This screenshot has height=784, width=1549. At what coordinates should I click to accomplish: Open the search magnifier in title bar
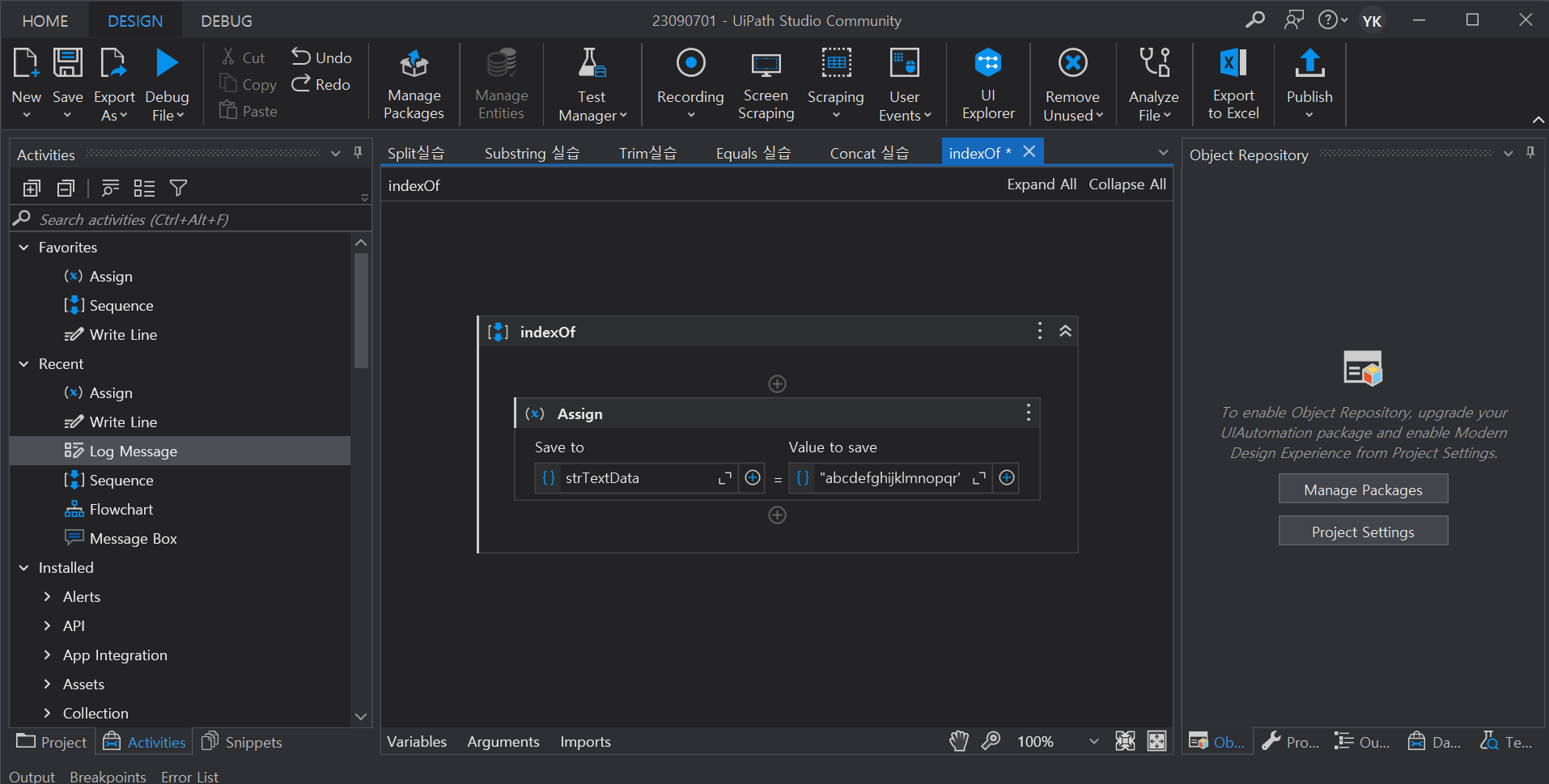point(1255,19)
